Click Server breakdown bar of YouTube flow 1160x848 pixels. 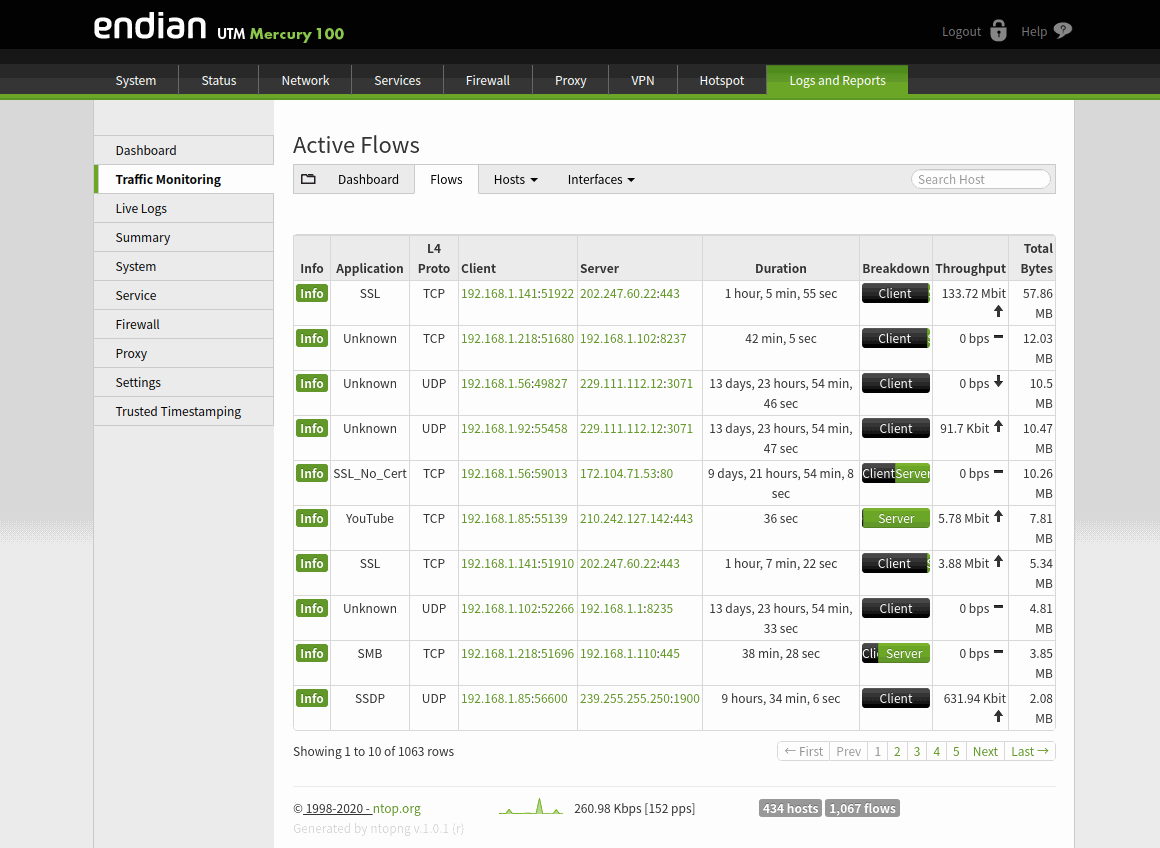(896, 519)
